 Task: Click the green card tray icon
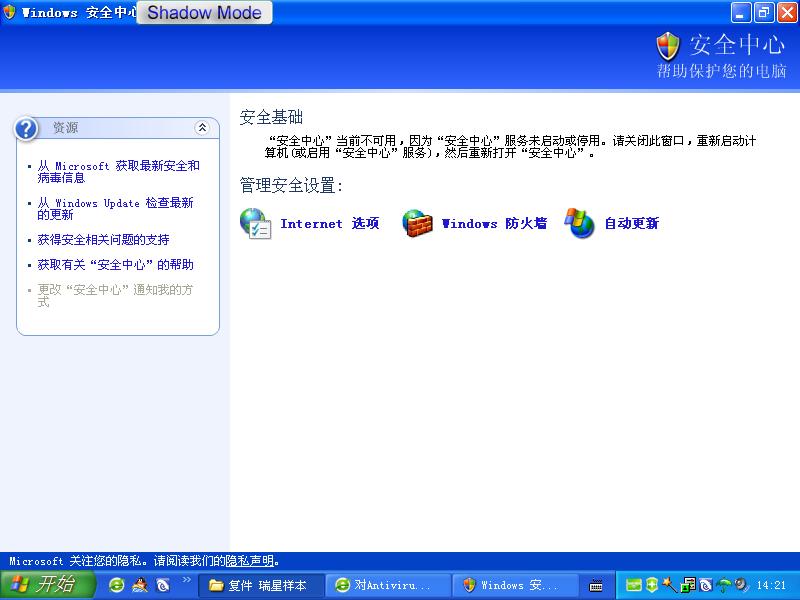point(634,585)
